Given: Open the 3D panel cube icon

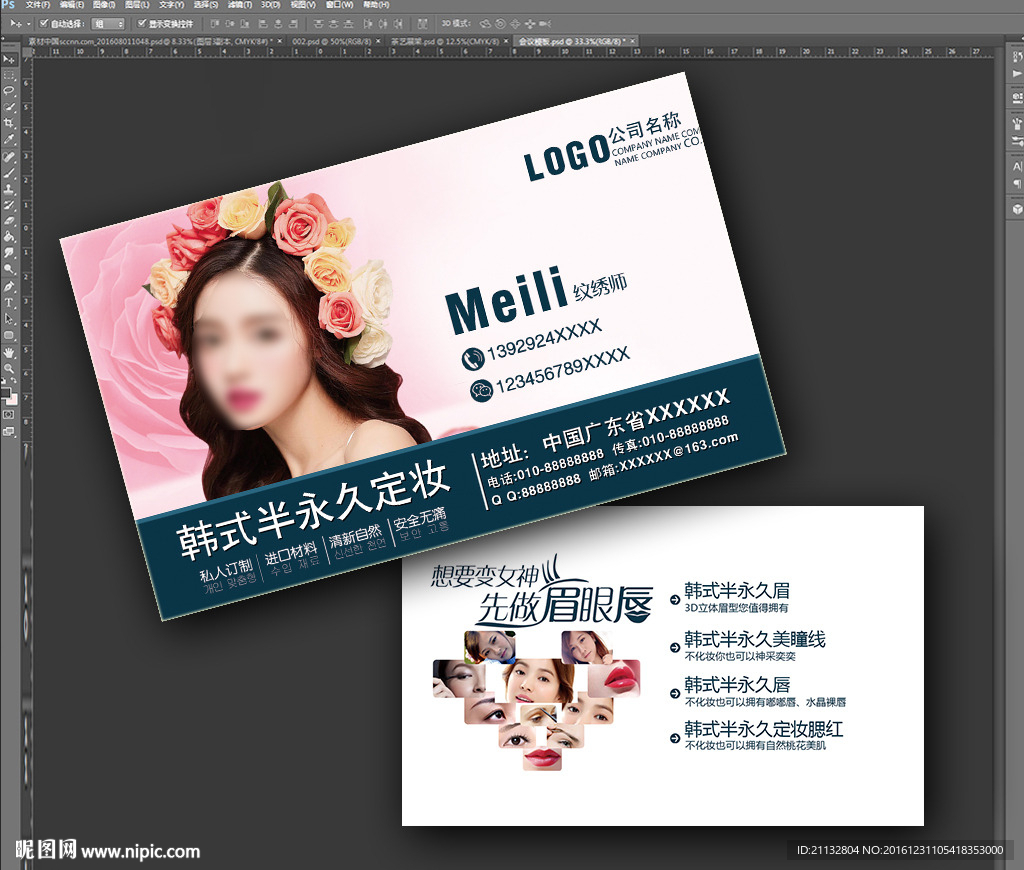Looking at the screenshot, I should [1017, 209].
